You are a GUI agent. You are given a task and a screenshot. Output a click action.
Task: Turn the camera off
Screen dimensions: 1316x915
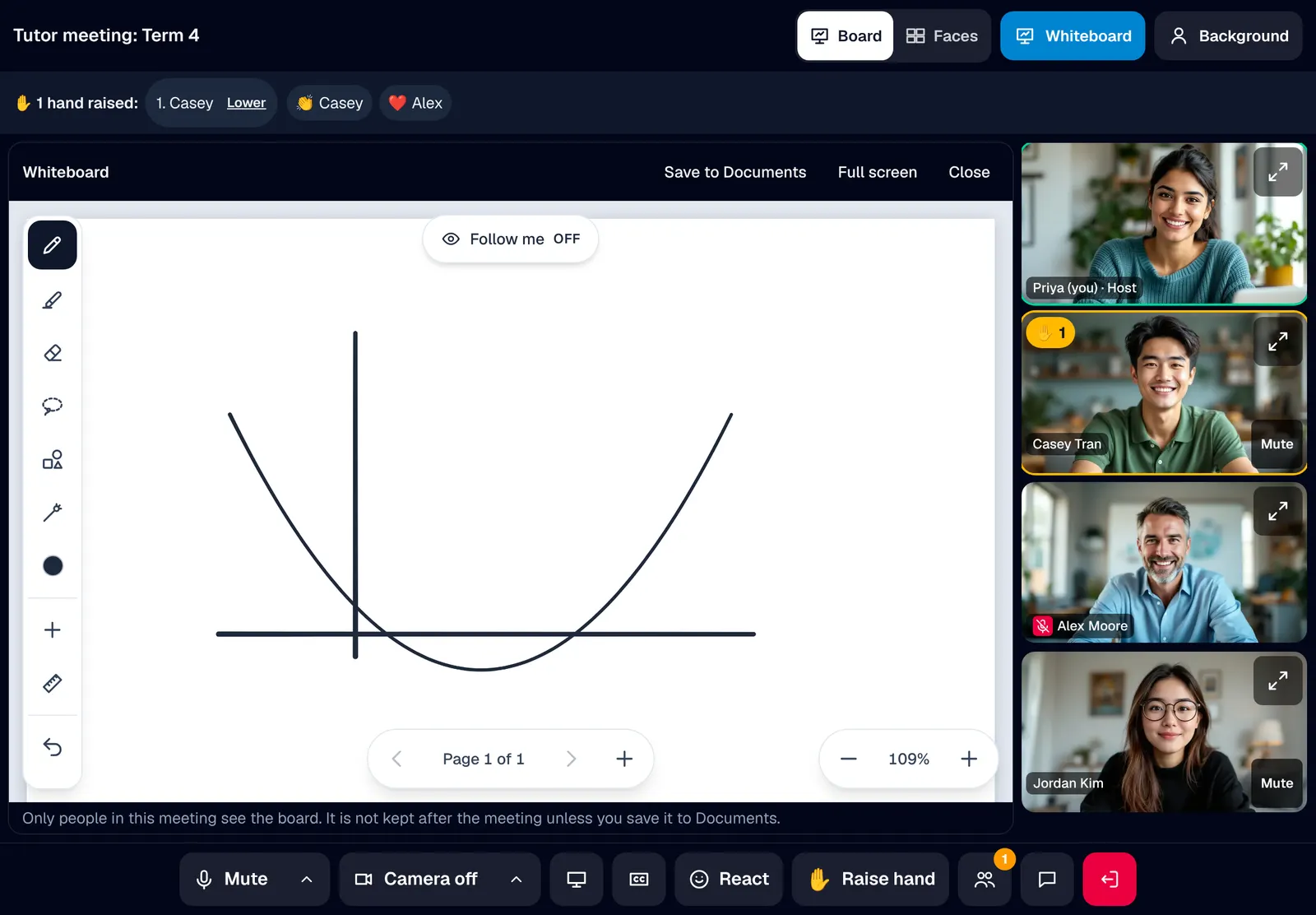(x=416, y=879)
